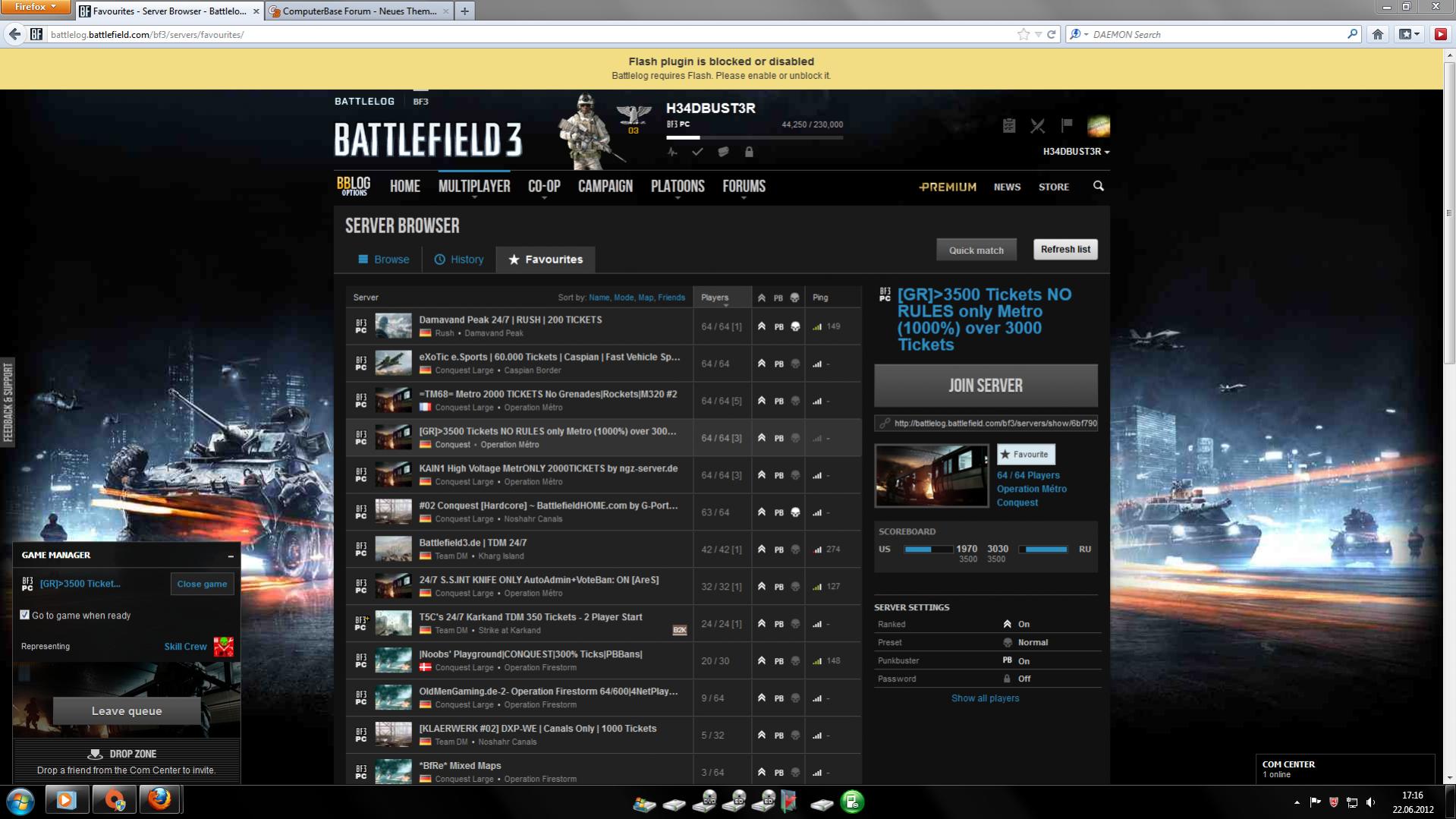Open the Firefox menu button
Screen dimensions: 1456x819
(x=36, y=7)
